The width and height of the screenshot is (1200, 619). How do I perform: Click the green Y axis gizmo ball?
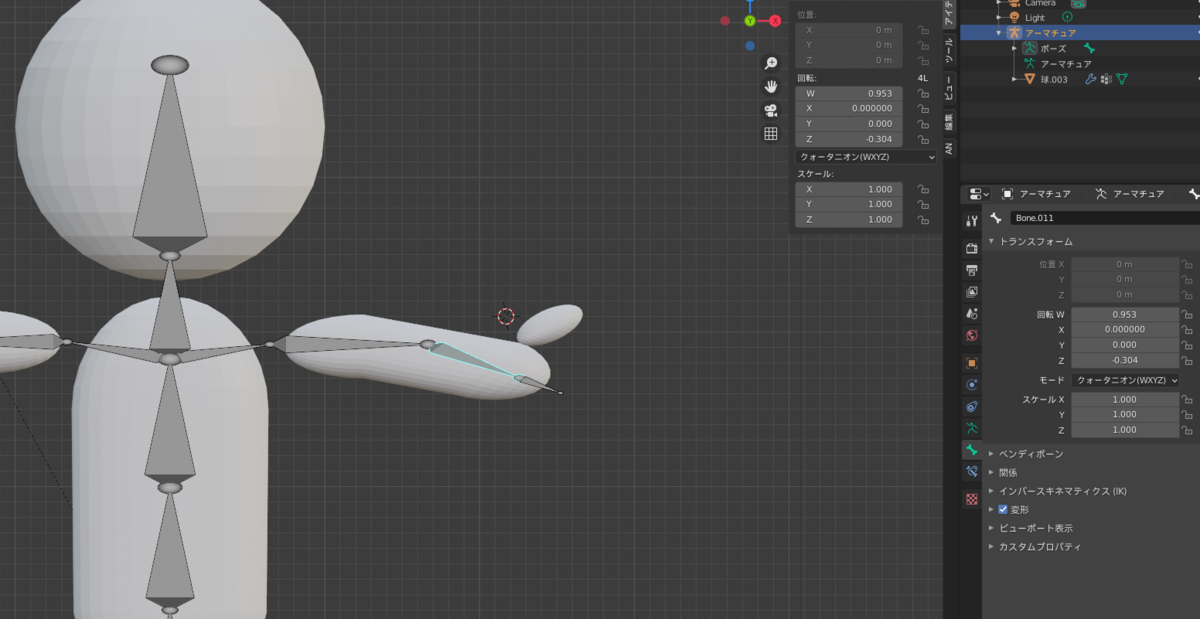coord(750,20)
